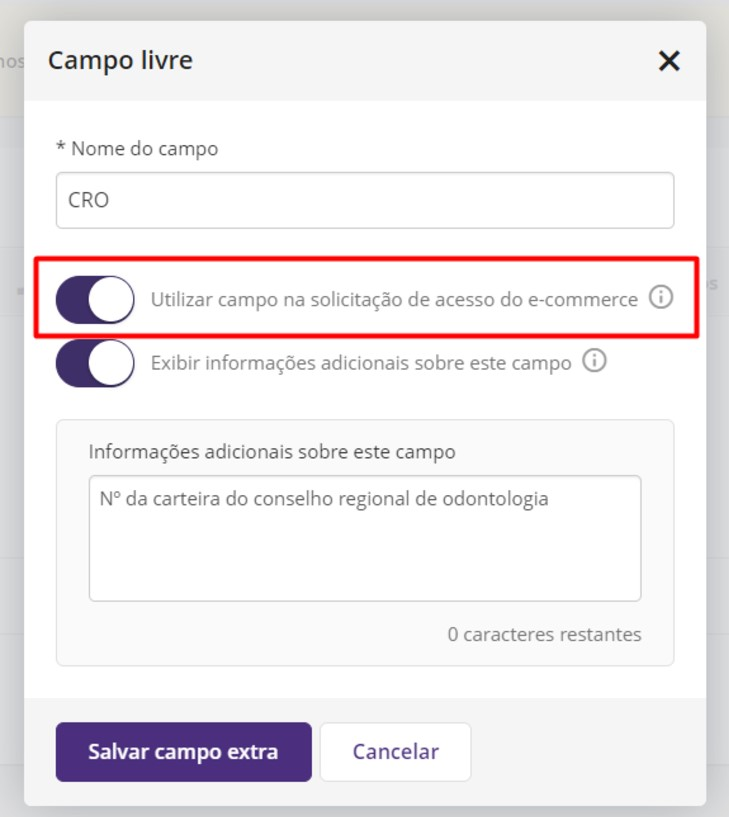The width and height of the screenshot is (729, 817).
Task: Click info icon beside e-commerce access toggle
Action: [x=661, y=298]
